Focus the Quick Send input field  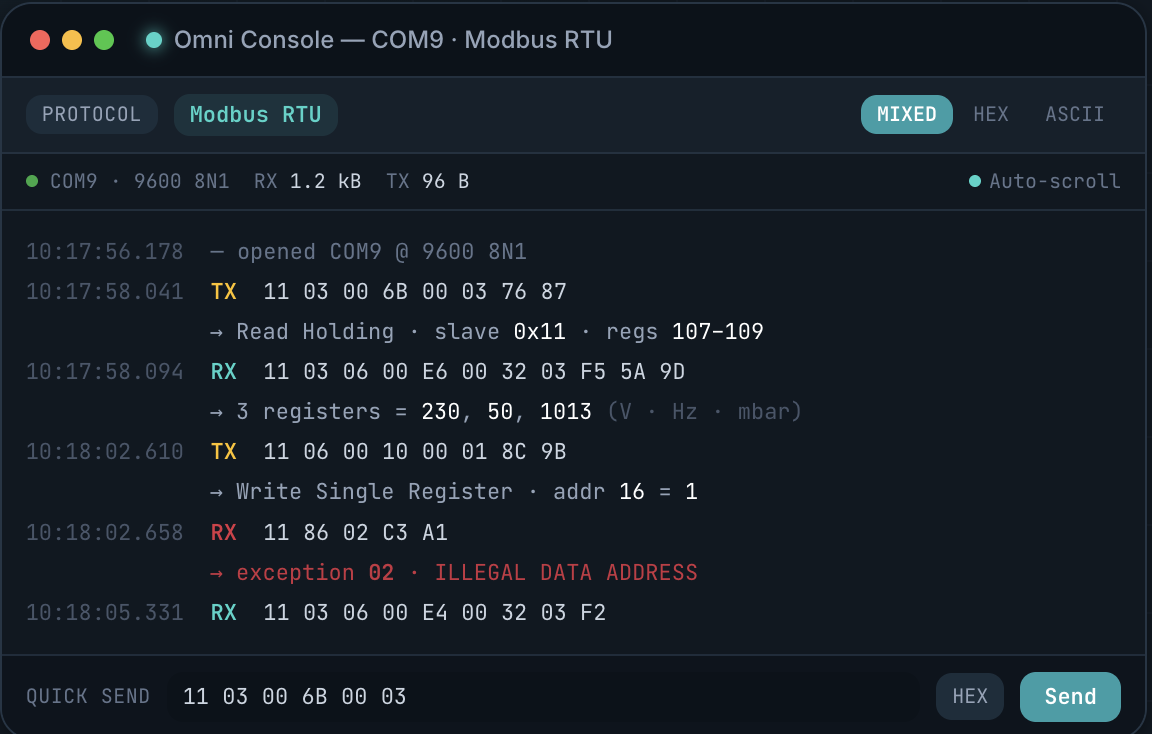(544, 697)
